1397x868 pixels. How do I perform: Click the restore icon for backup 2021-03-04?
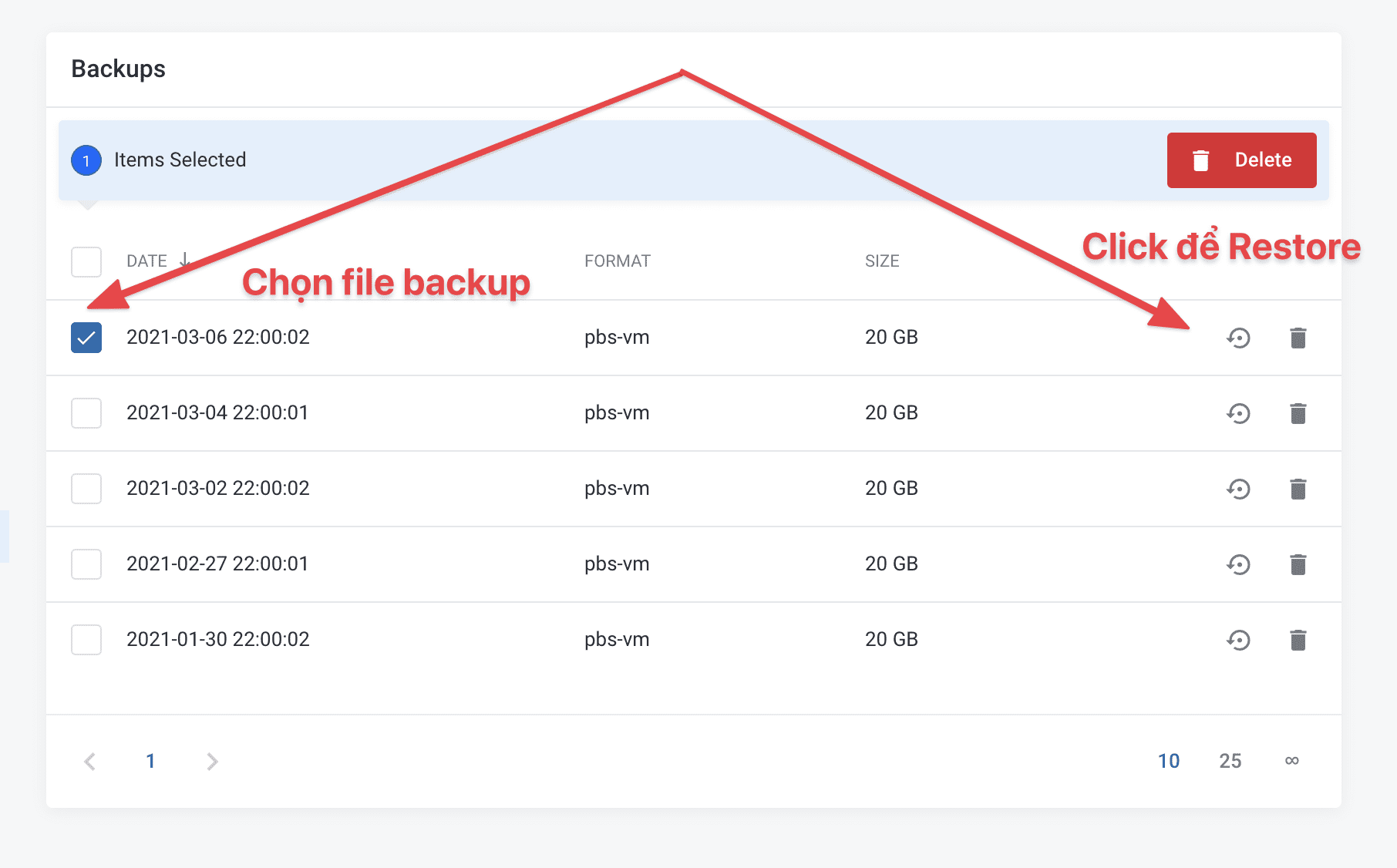pos(1238,413)
